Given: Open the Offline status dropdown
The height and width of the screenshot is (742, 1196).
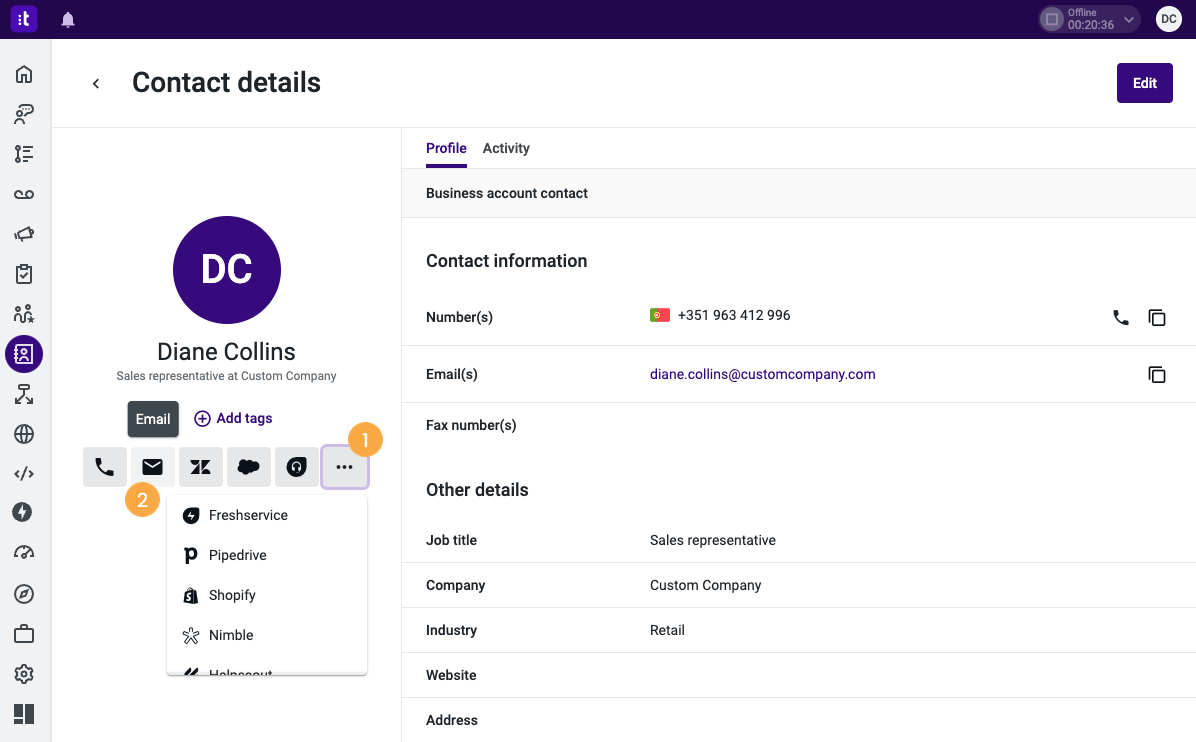Looking at the screenshot, I should [1088, 18].
